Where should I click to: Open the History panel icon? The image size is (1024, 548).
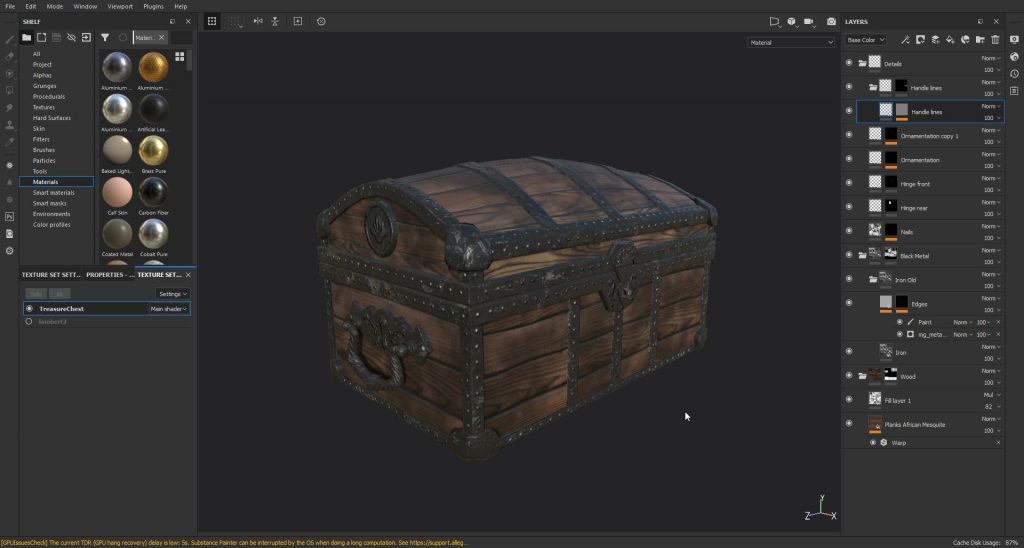pos(1014,74)
